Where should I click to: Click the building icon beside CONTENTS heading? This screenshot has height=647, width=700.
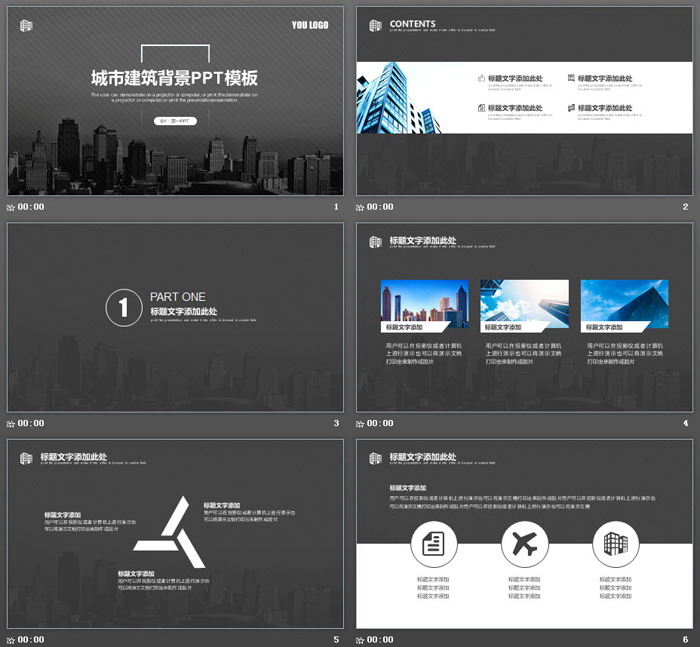tap(375, 25)
